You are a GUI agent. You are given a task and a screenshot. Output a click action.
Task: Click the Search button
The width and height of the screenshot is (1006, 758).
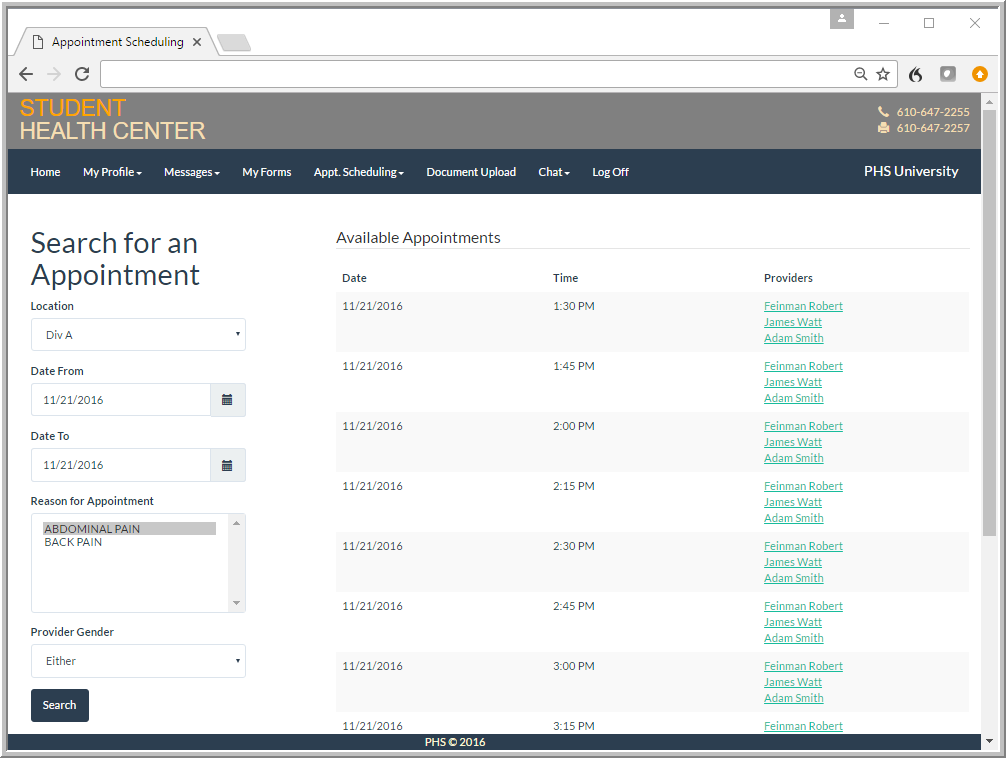[60, 705]
